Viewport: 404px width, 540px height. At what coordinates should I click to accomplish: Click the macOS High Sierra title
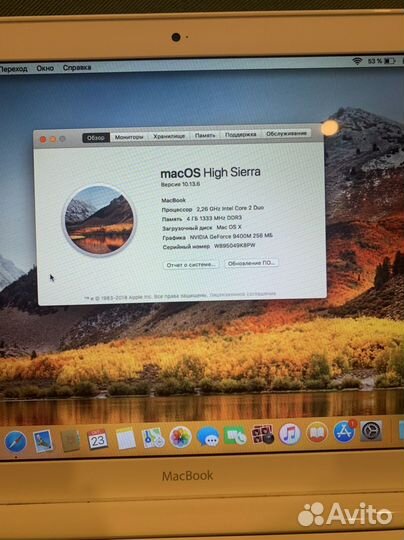click(210, 173)
